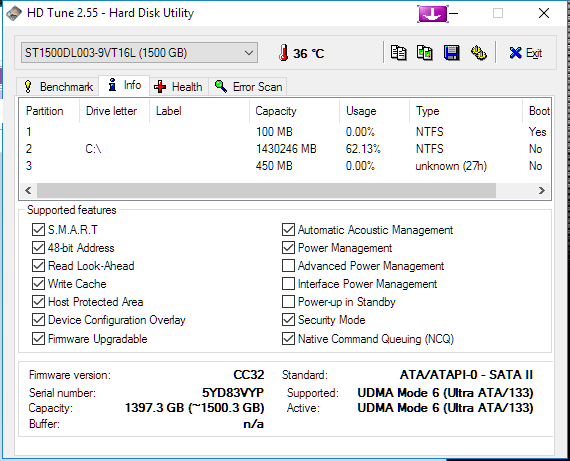Click the unknown (27h) type cell
Screen dimensions: 570x461
click(451, 166)
